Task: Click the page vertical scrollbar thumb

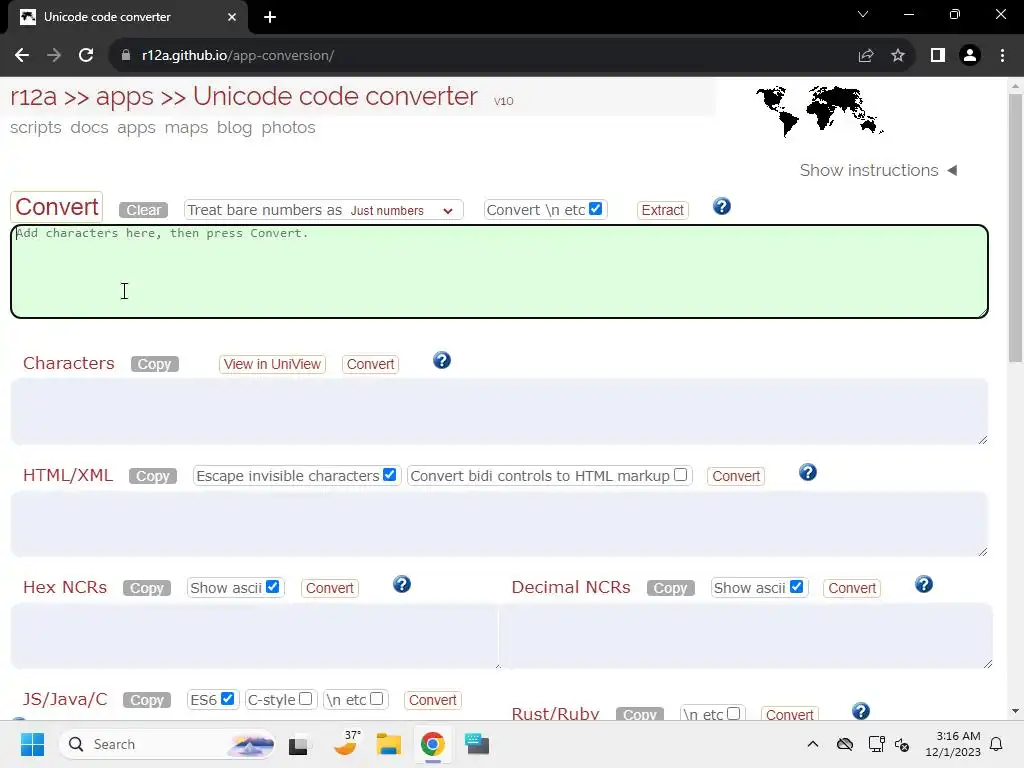Action: coord(1015,228)
